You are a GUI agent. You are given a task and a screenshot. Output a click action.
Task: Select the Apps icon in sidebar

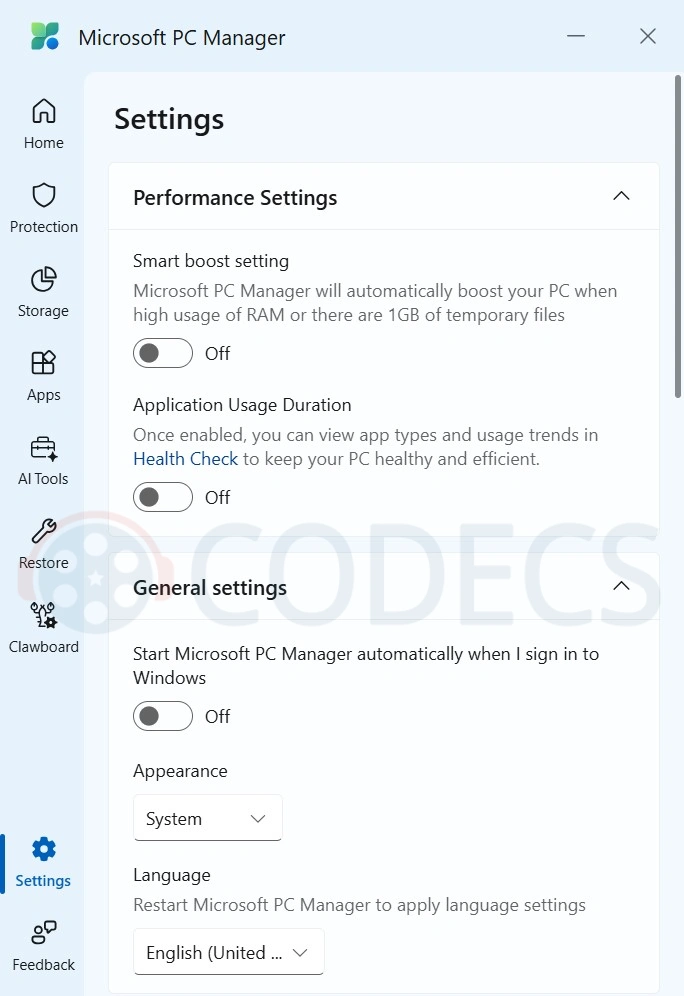tap(43, 363)
